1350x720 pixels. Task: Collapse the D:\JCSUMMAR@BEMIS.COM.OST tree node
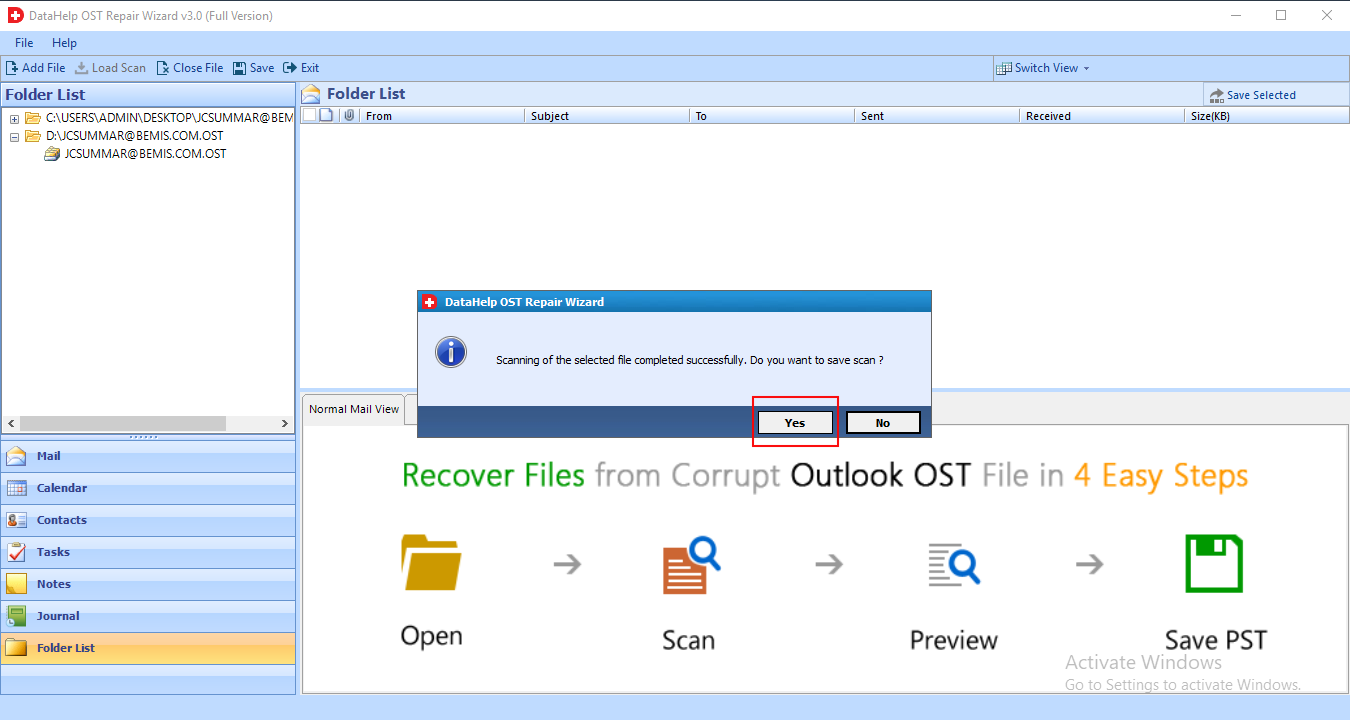(x=14, y=136)
